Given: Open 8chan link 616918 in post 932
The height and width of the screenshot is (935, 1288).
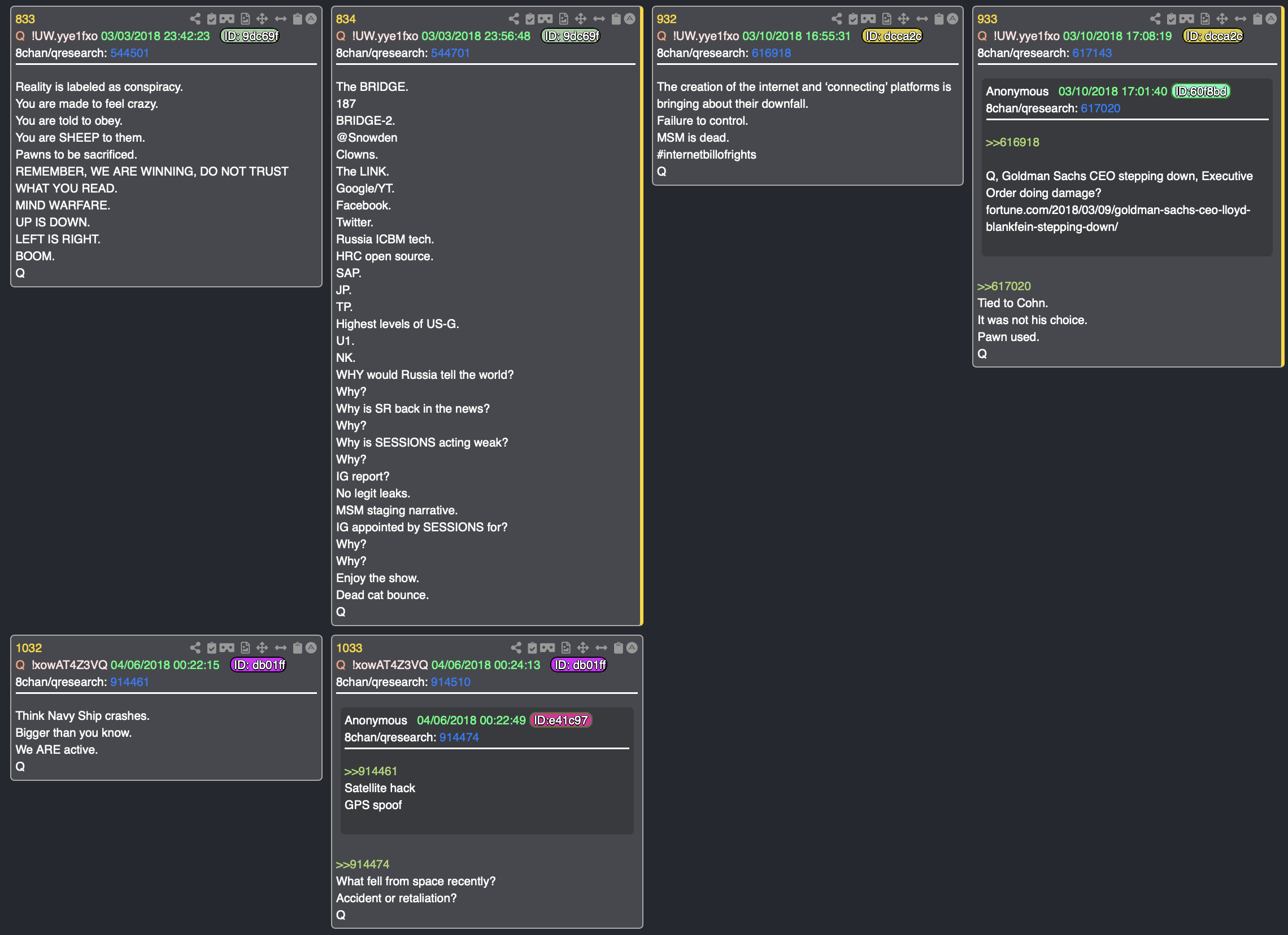Looking at the screenshot, I should [x=771, y=53].
